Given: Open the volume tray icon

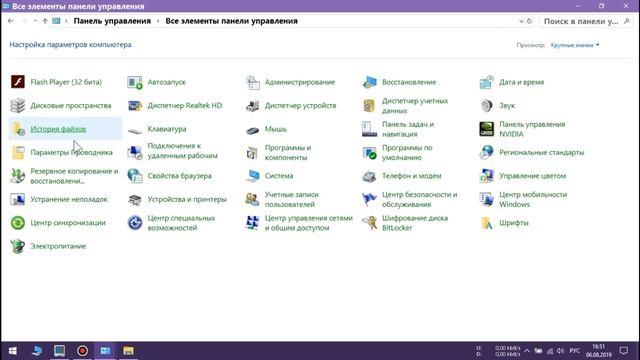Looking at the screenshot, I should point(560,351).
